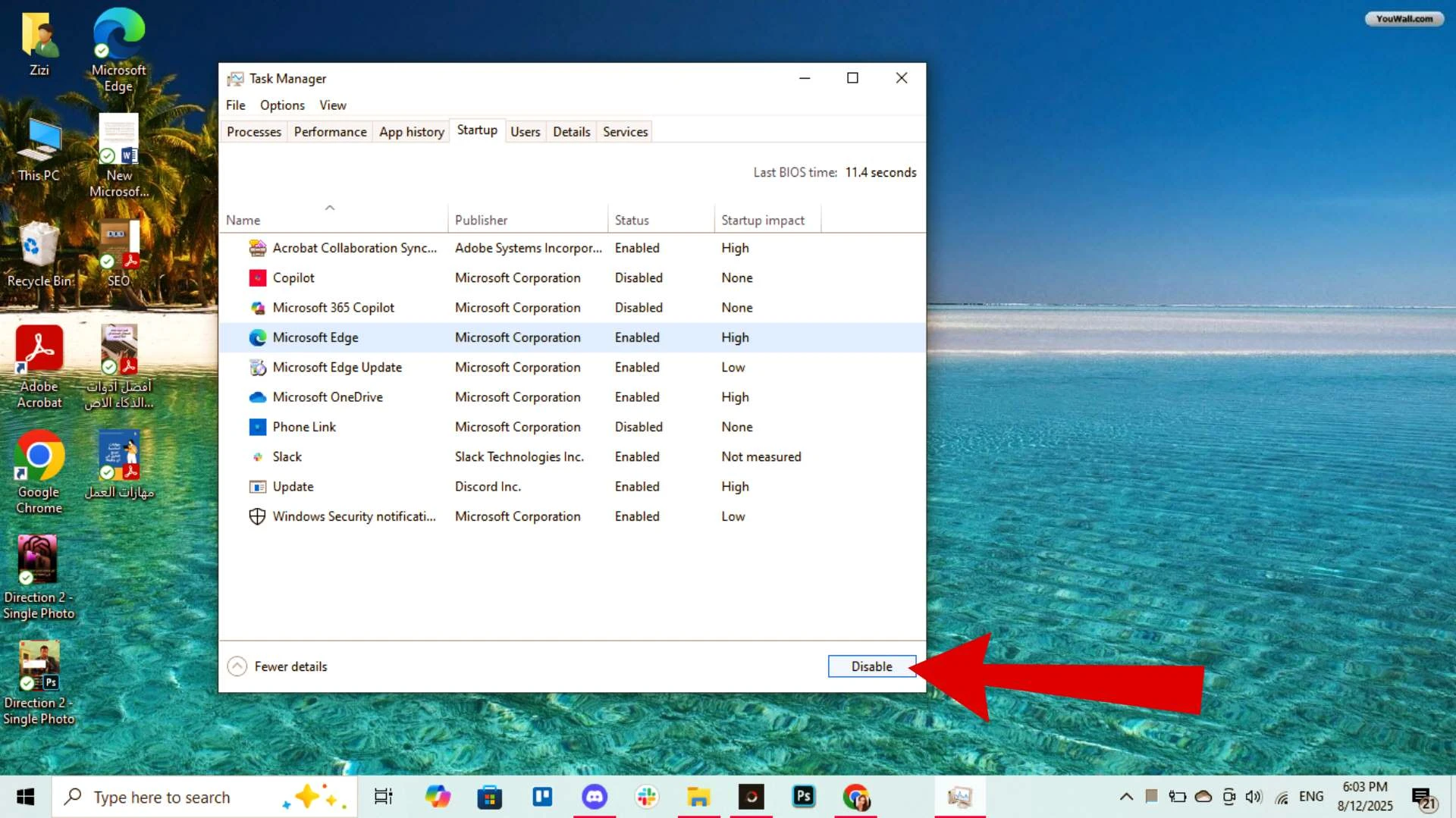Select Task Manager icon in the taskbar
This screenshot has width=1456, height=818.
click(960, 797)
